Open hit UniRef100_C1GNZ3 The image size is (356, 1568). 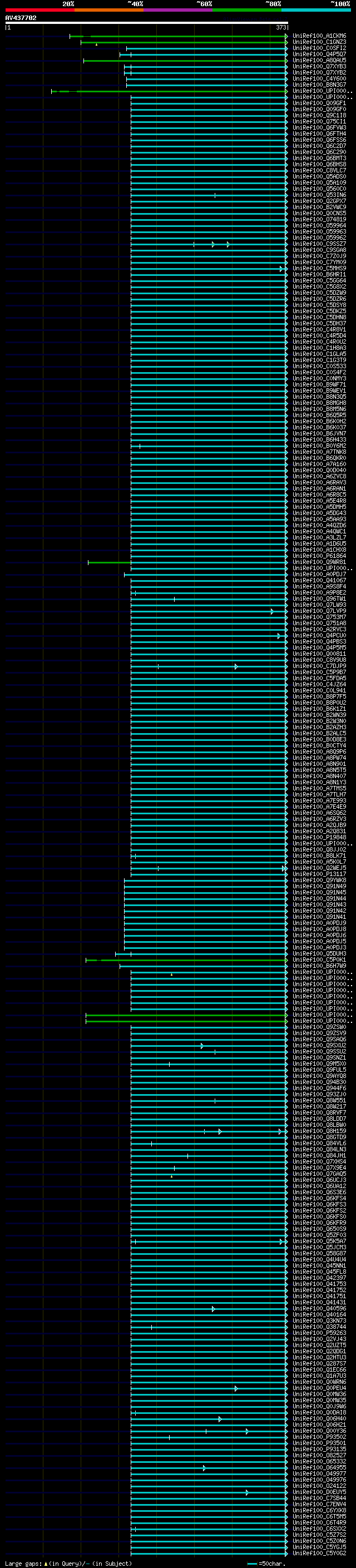click(x=319, y=42)
